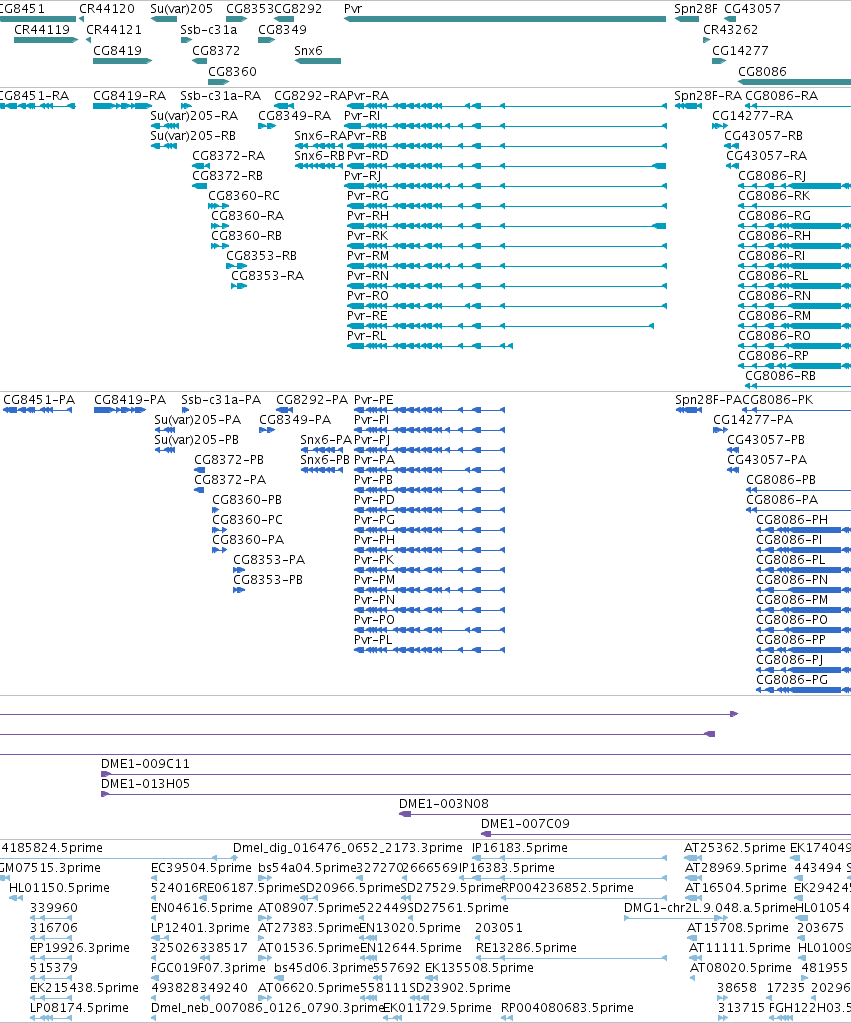The image size is (851, 1023).
Task: Select EST label AT08907.5prime
Action: 309,907
